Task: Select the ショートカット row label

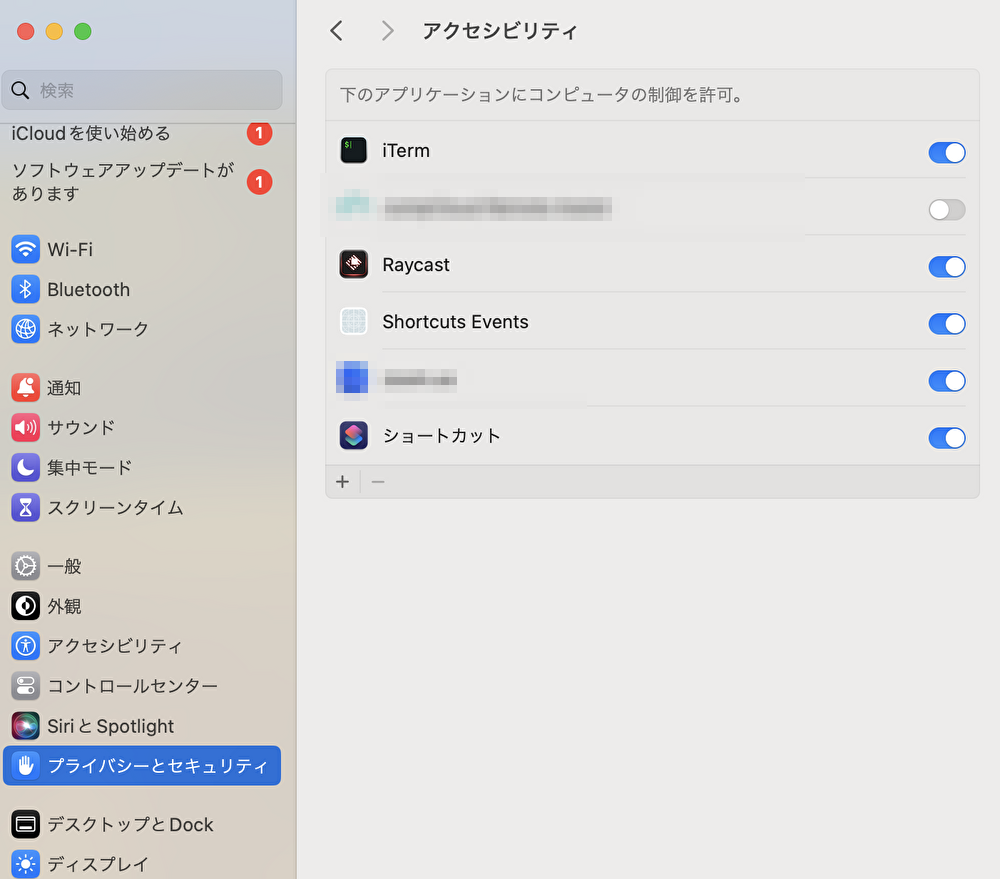Action: [441, 436]
